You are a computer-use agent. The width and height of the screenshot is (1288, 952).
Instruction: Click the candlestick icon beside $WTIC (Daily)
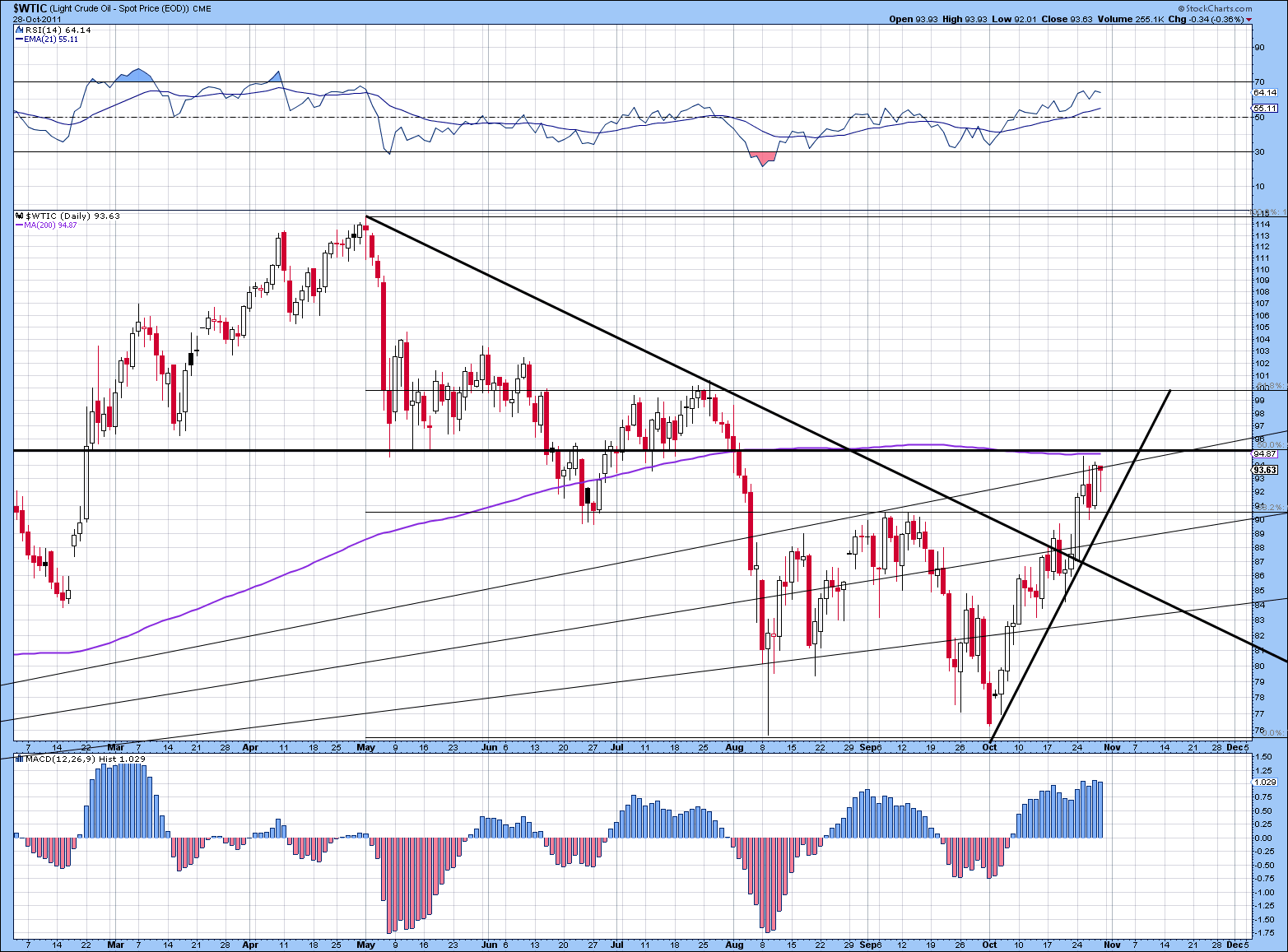20,216
